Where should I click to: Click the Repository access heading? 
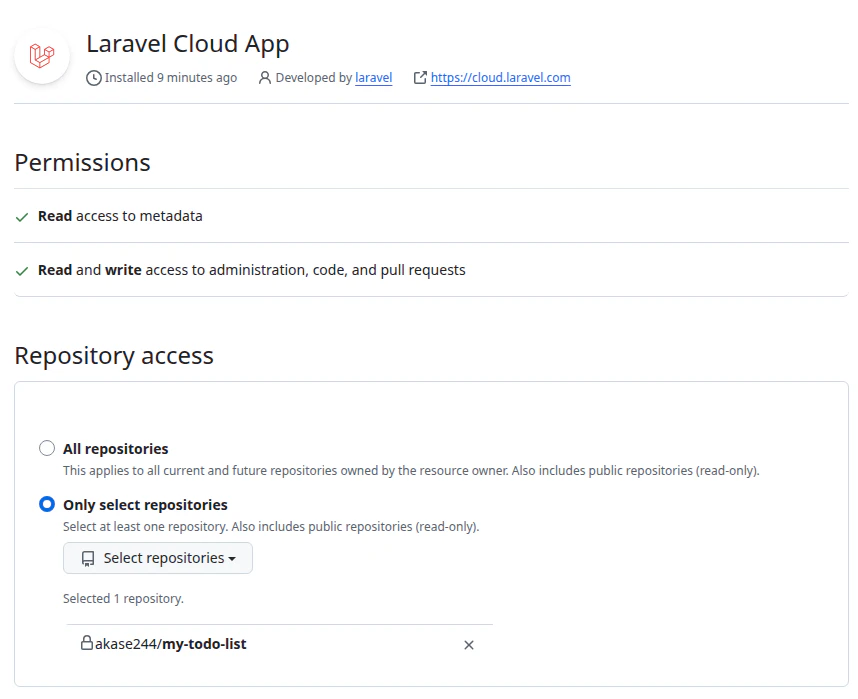pos(114,356)
